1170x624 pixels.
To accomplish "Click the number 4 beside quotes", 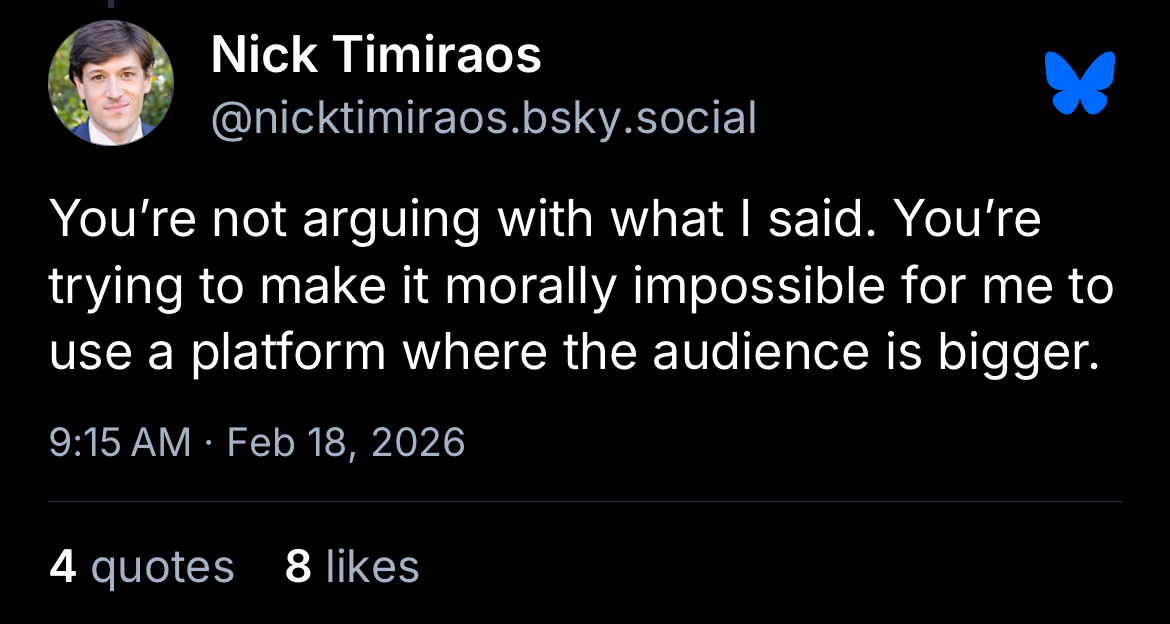I will [x=62, y=567].
